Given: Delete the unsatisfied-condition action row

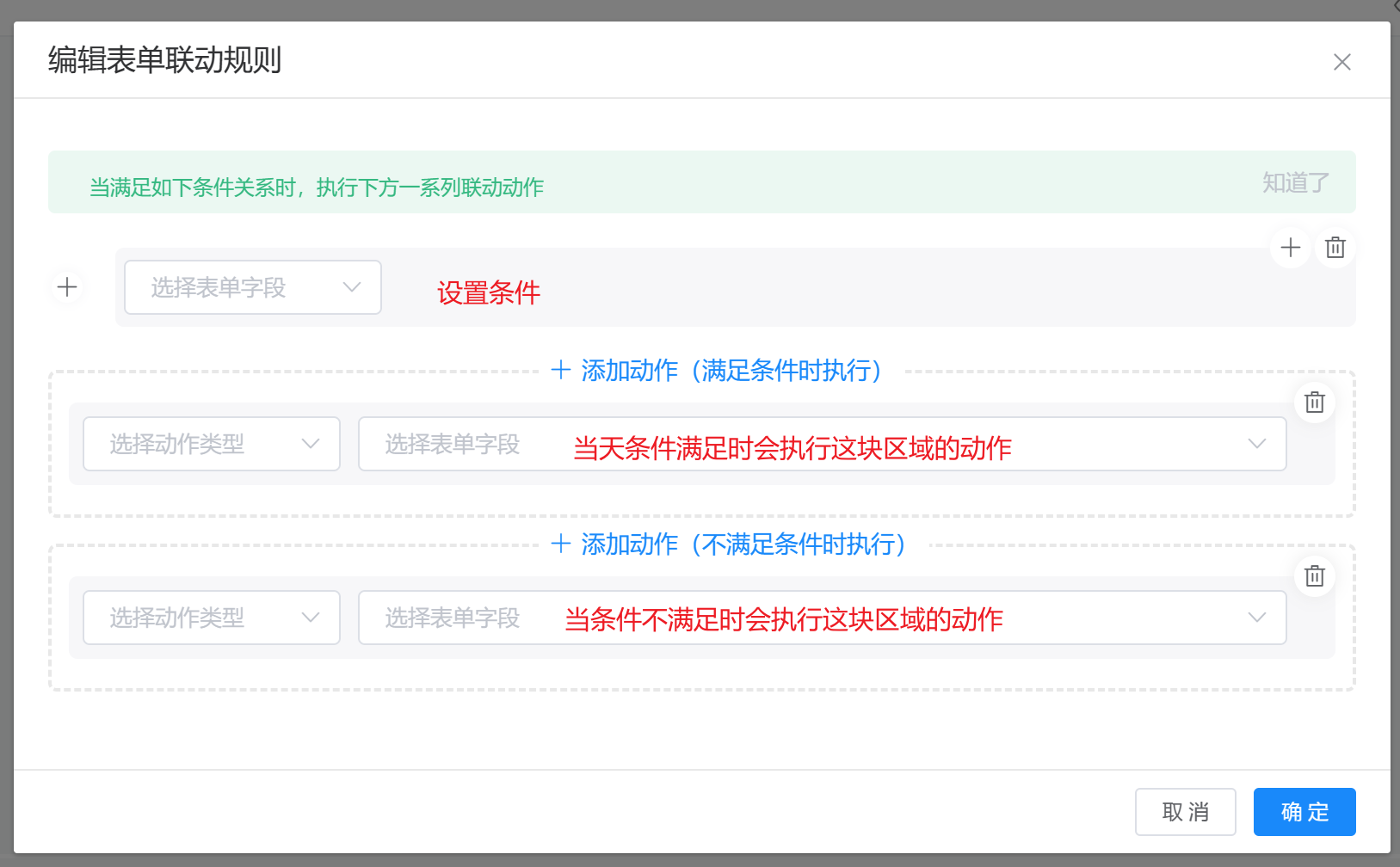Looking at the screenshot, I should click(1315, 576).
